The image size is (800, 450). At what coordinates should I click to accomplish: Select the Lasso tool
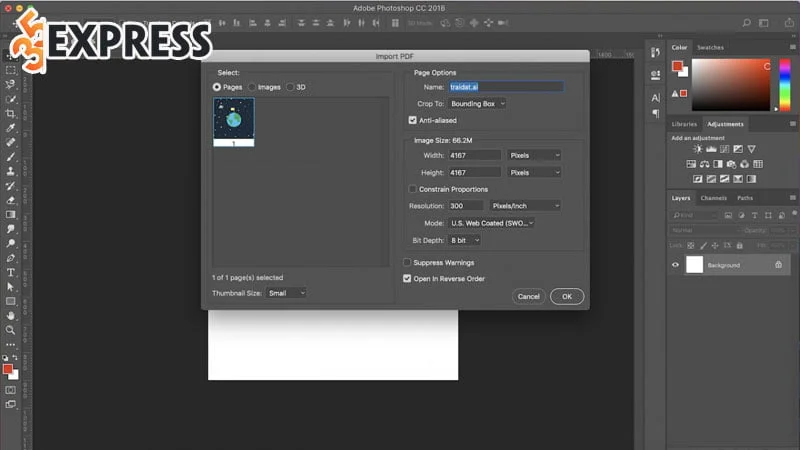pyautogui.click(x=10, y=85)
